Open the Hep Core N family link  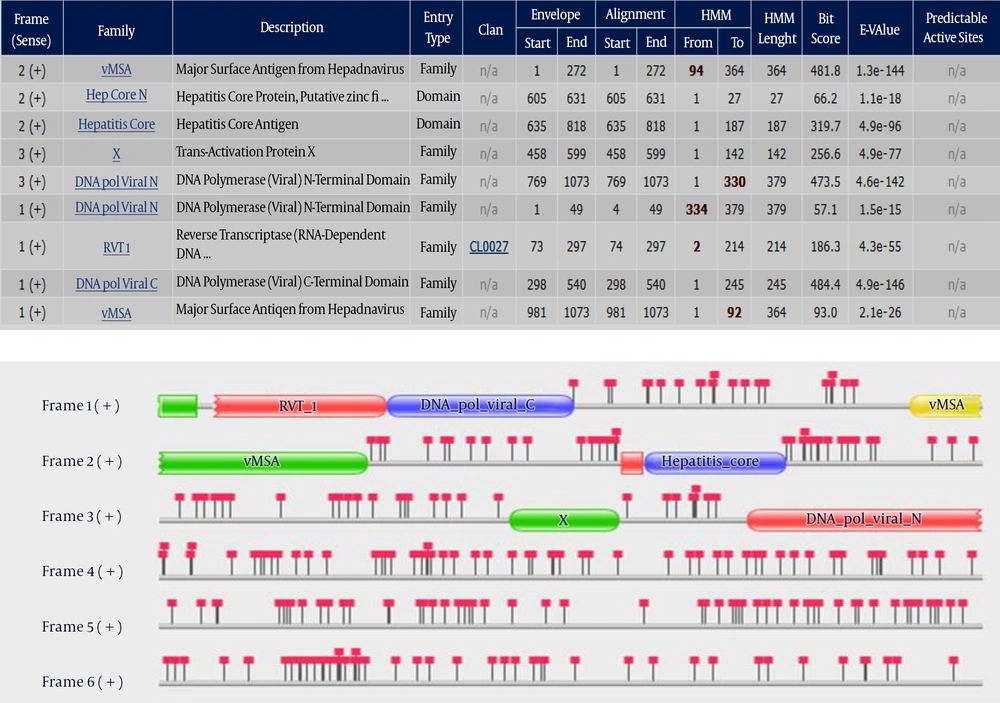click(x=116, y=95)
